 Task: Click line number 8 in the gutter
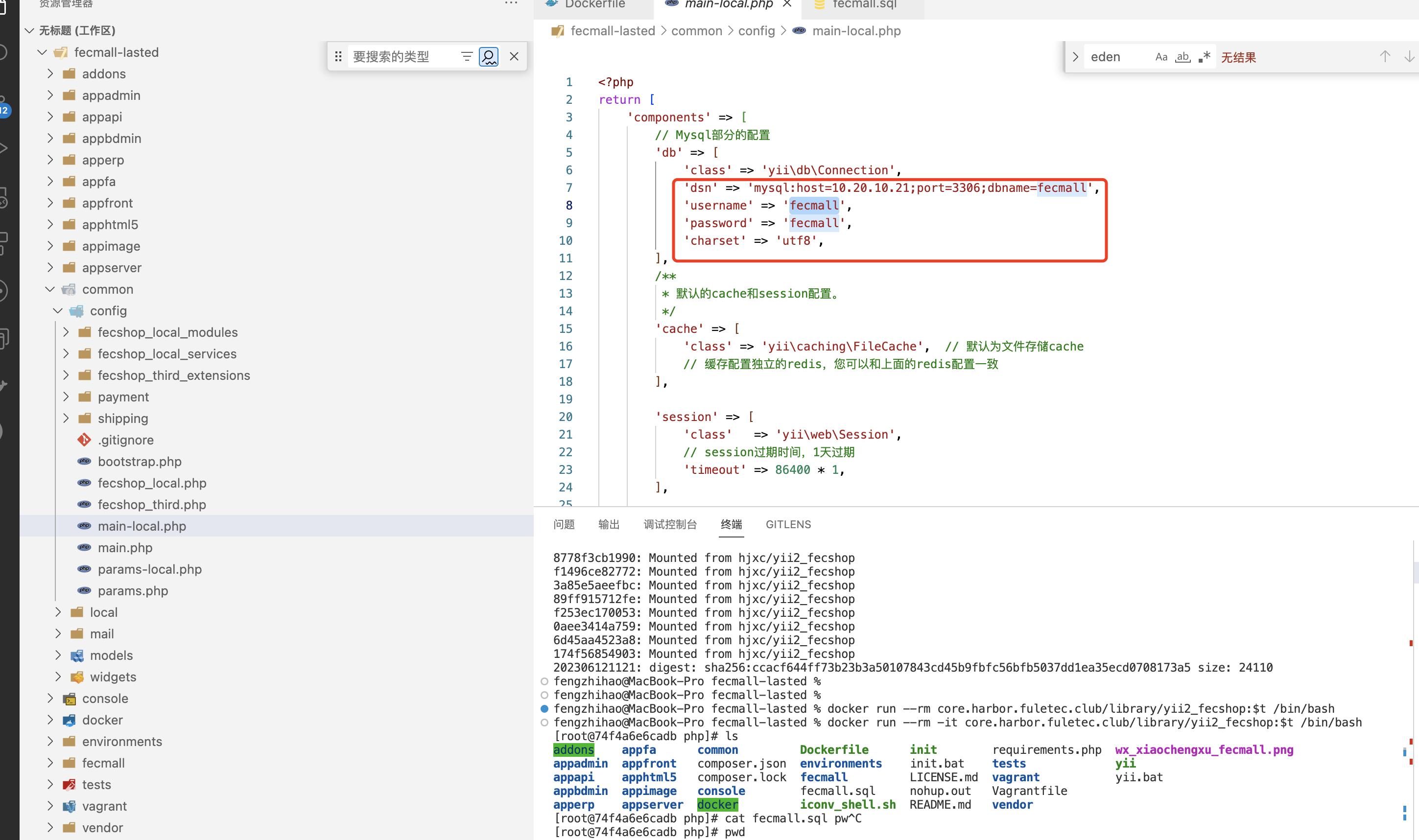pos(569,206)
